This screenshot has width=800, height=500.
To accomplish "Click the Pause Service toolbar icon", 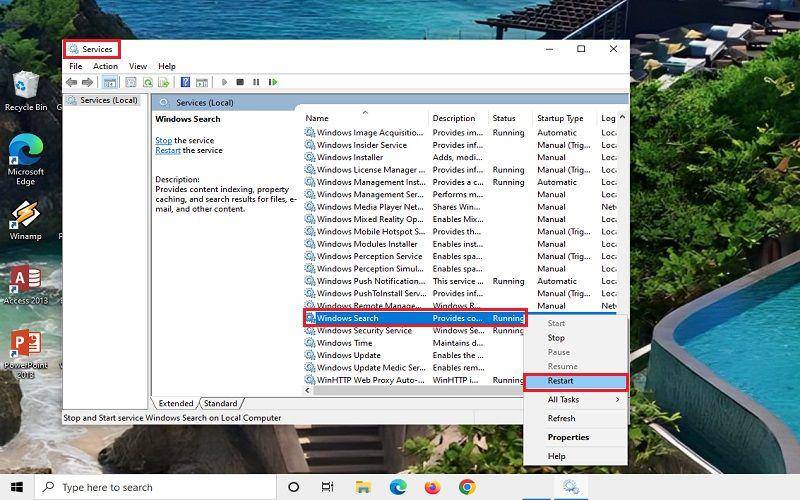I will (256, 82).
